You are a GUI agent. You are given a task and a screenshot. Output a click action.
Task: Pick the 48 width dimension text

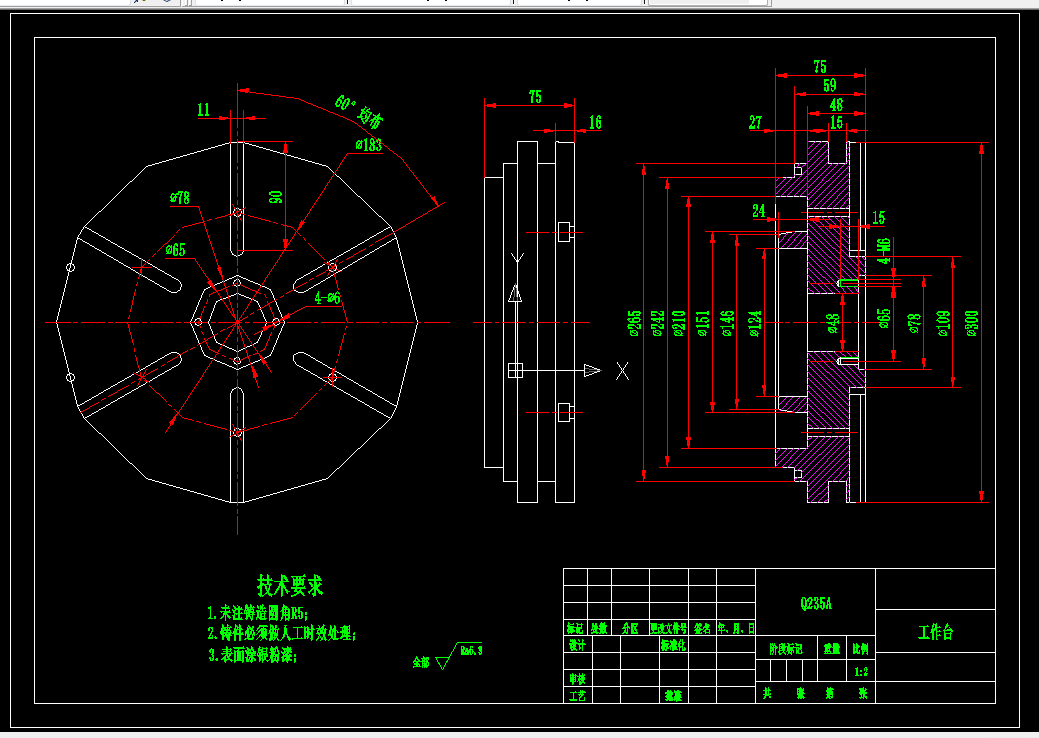tap(836, 105)
